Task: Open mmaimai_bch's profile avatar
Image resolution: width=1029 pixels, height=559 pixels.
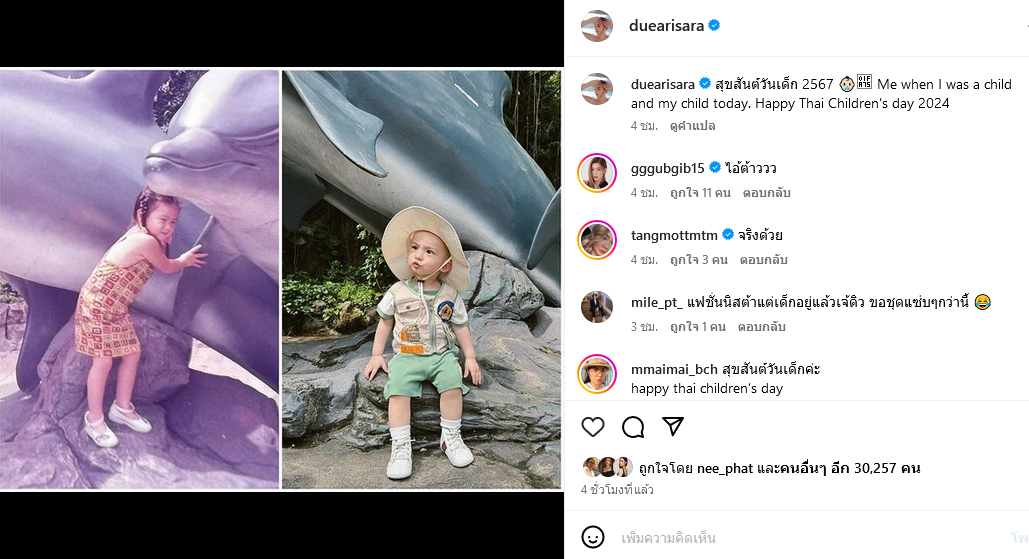Action: click(x=597, y=374)
